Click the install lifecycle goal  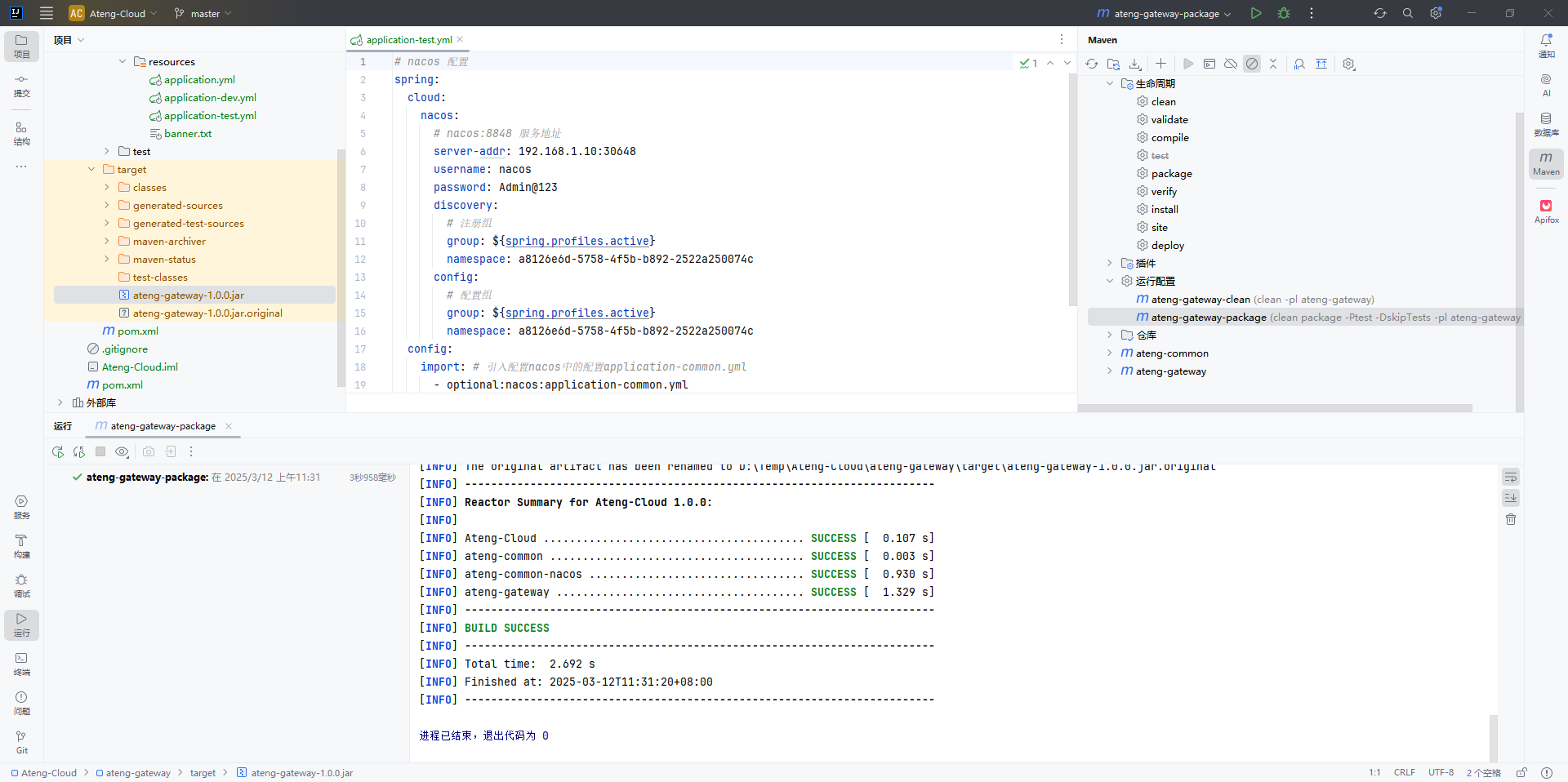1165,210
